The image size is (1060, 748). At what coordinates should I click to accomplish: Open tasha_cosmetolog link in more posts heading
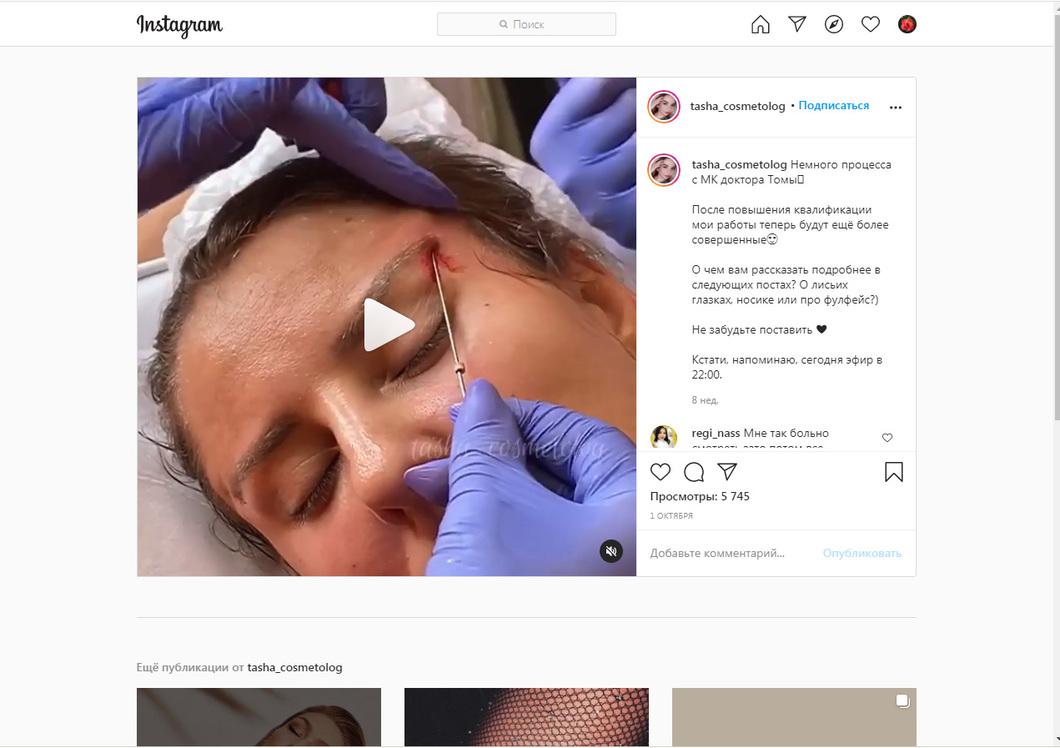tap(295, 667)
